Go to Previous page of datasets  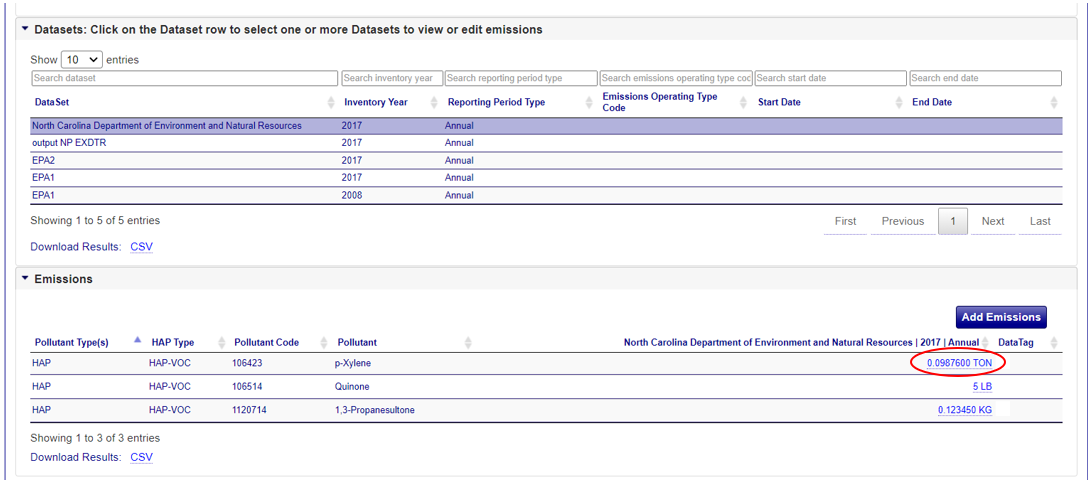(x=903, y=221)
